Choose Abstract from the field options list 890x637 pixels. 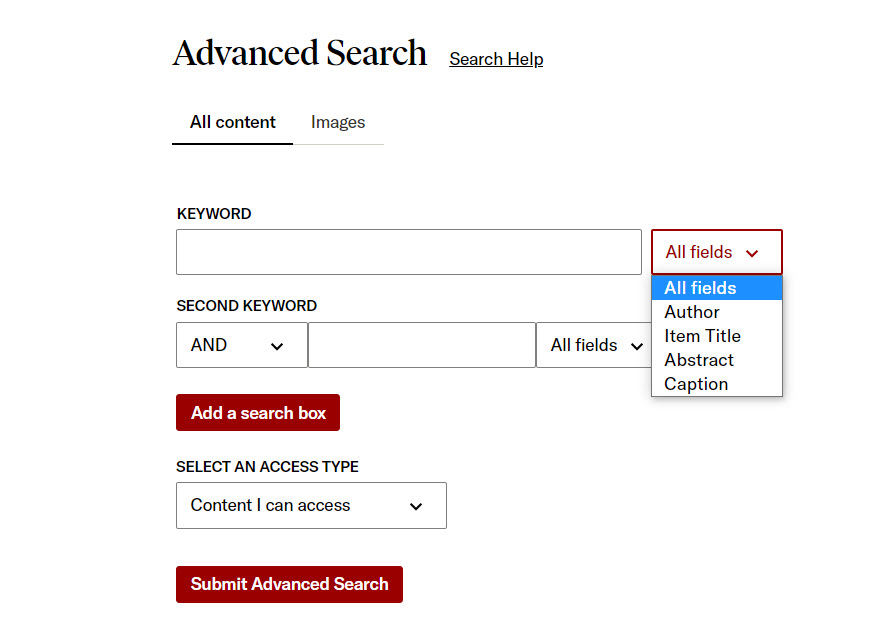point(699,359)
